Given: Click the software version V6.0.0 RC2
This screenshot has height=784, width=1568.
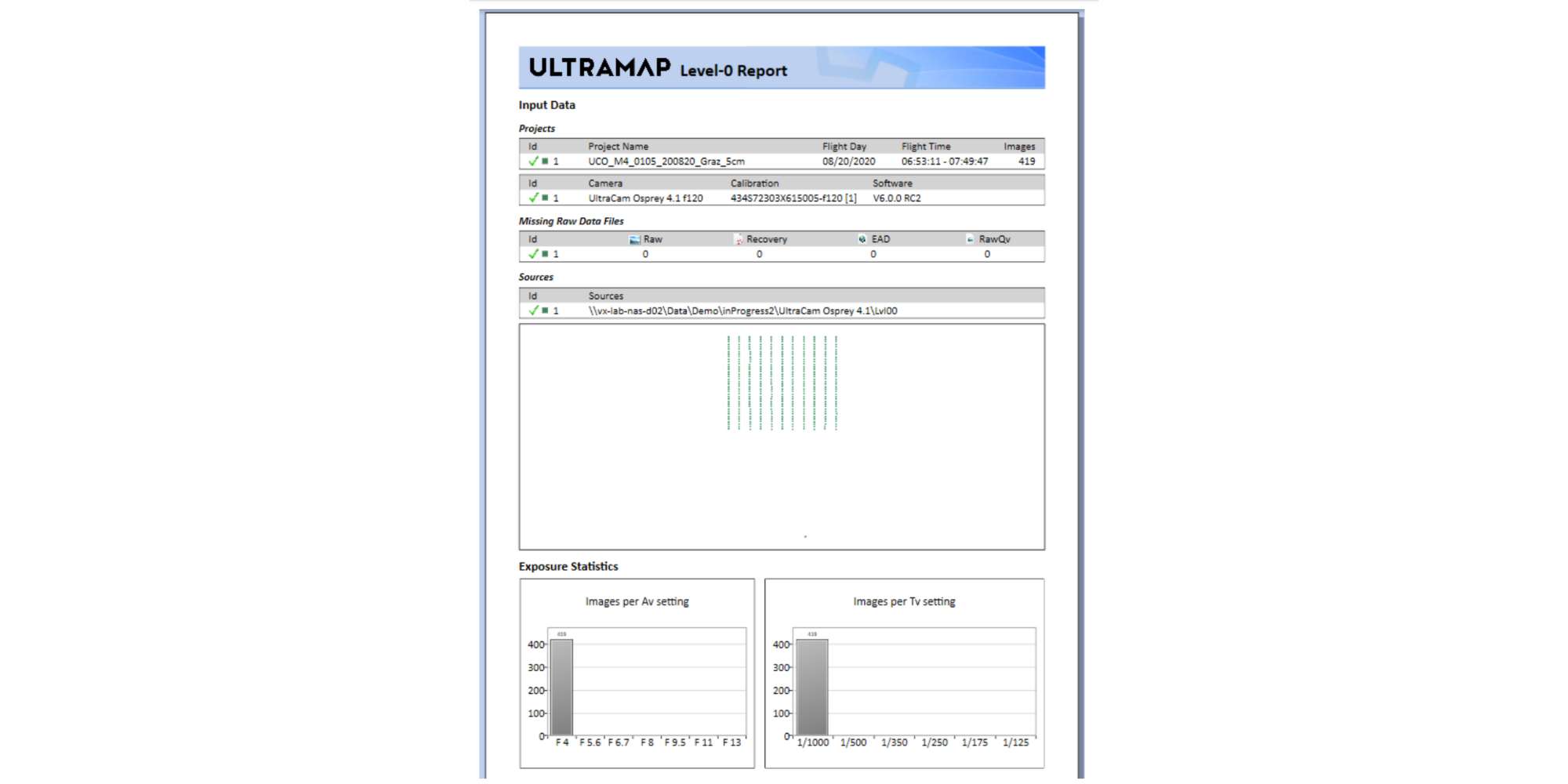Looking at the screenshot, I should pos(896,198).
